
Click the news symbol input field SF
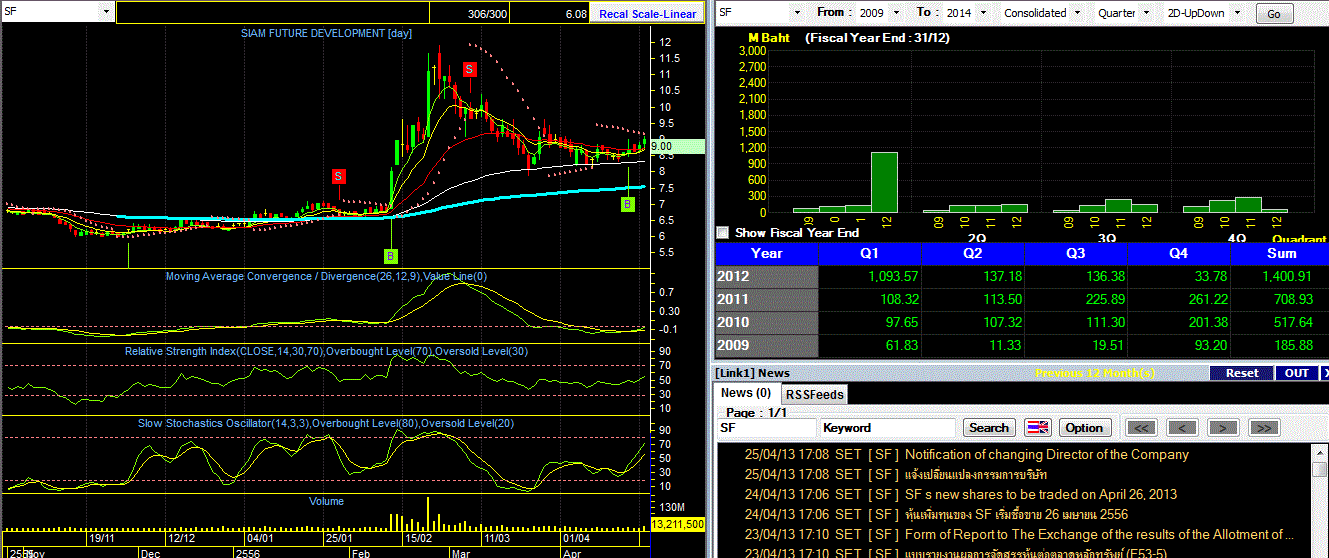767,428
